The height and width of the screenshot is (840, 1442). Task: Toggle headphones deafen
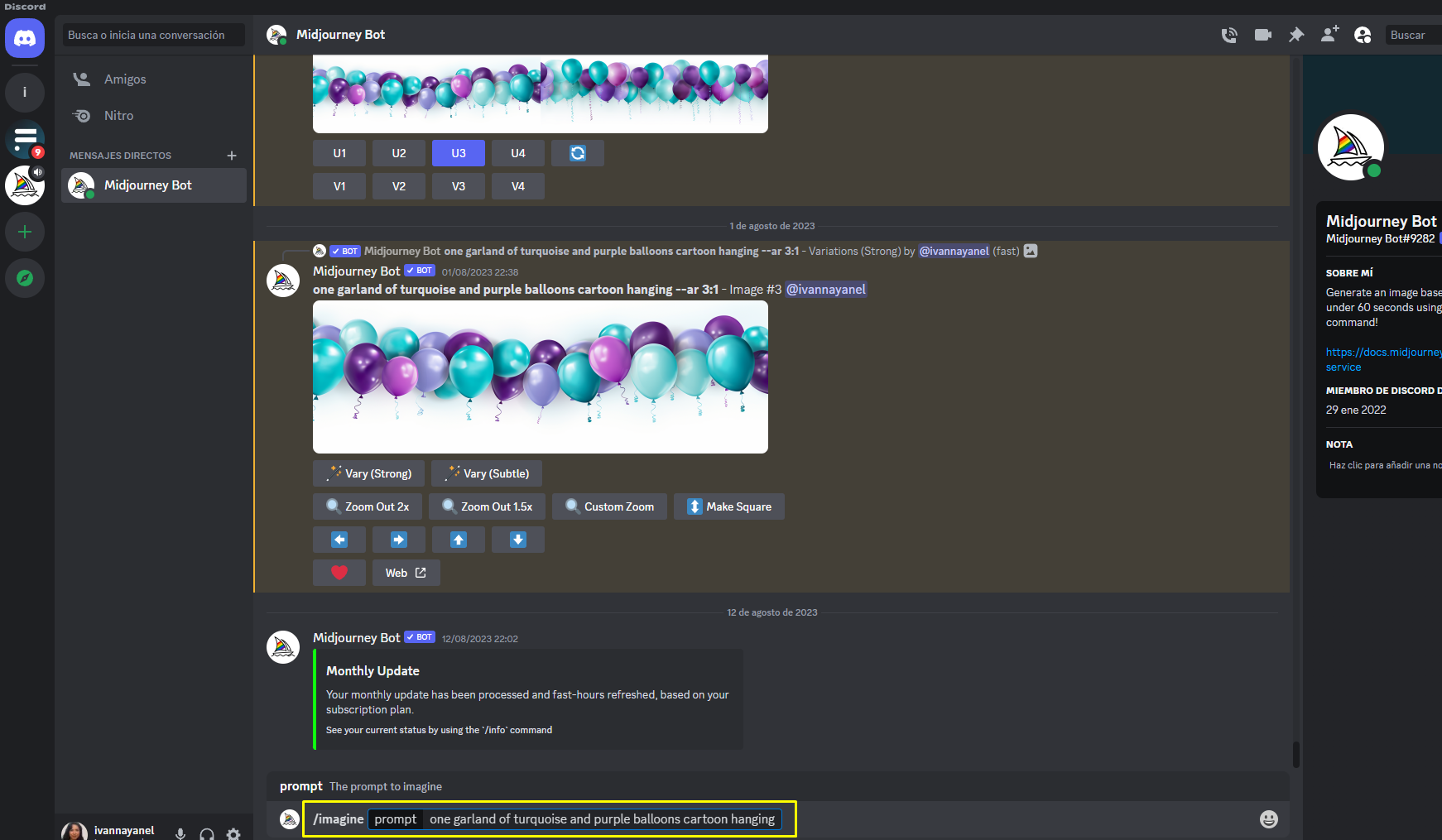pyautogui.click(x=207, y=833)
